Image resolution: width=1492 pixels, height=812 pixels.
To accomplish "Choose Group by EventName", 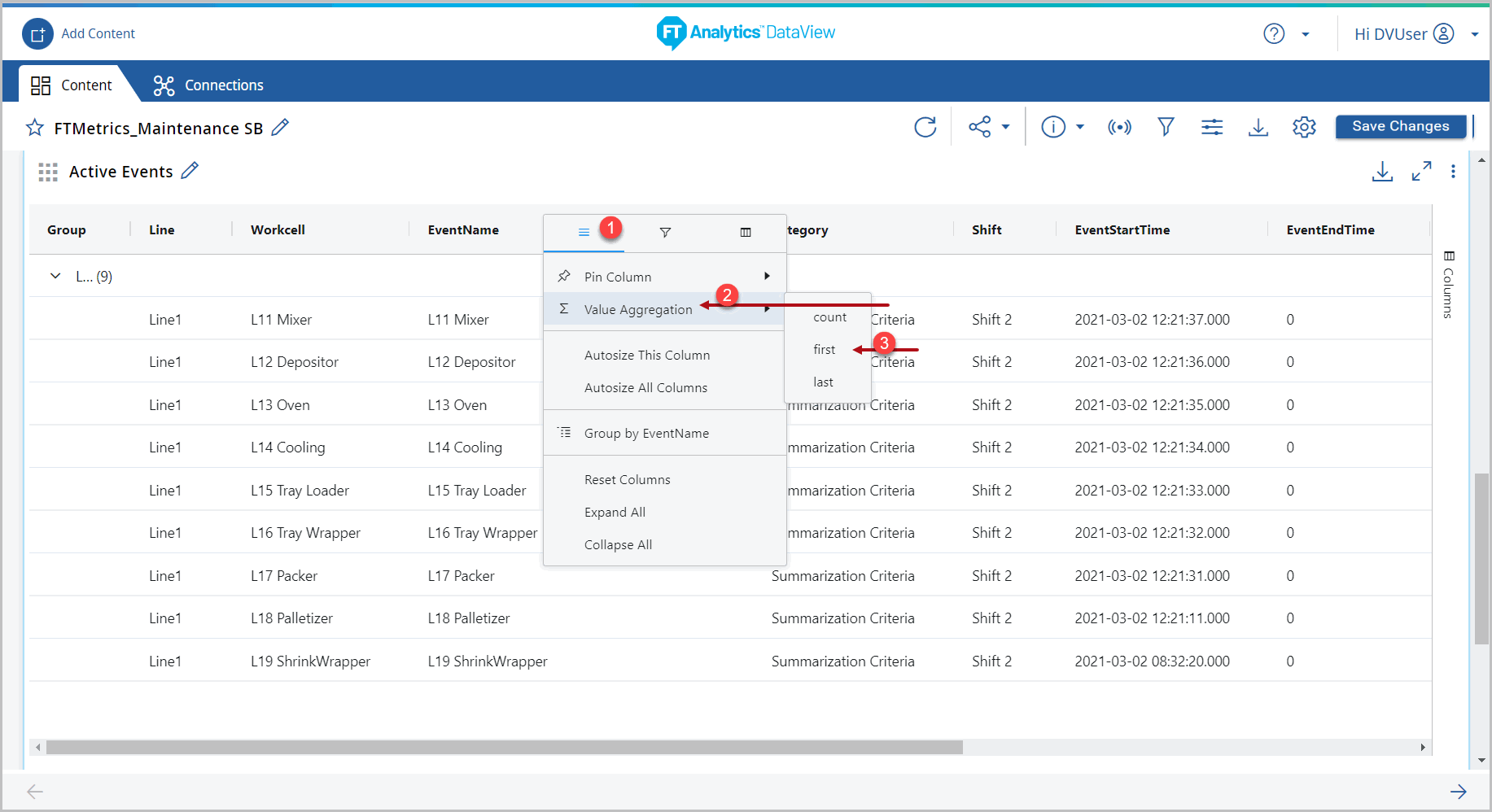I will (664, 433).
